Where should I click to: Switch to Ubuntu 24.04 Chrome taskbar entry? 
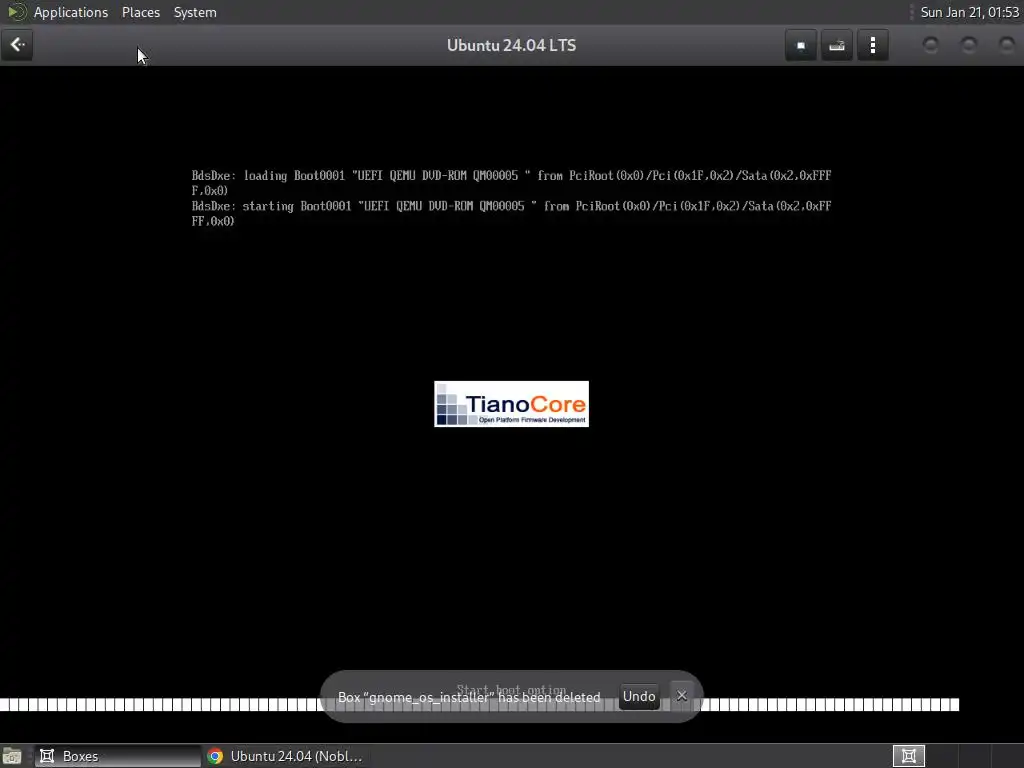(285, 756)
